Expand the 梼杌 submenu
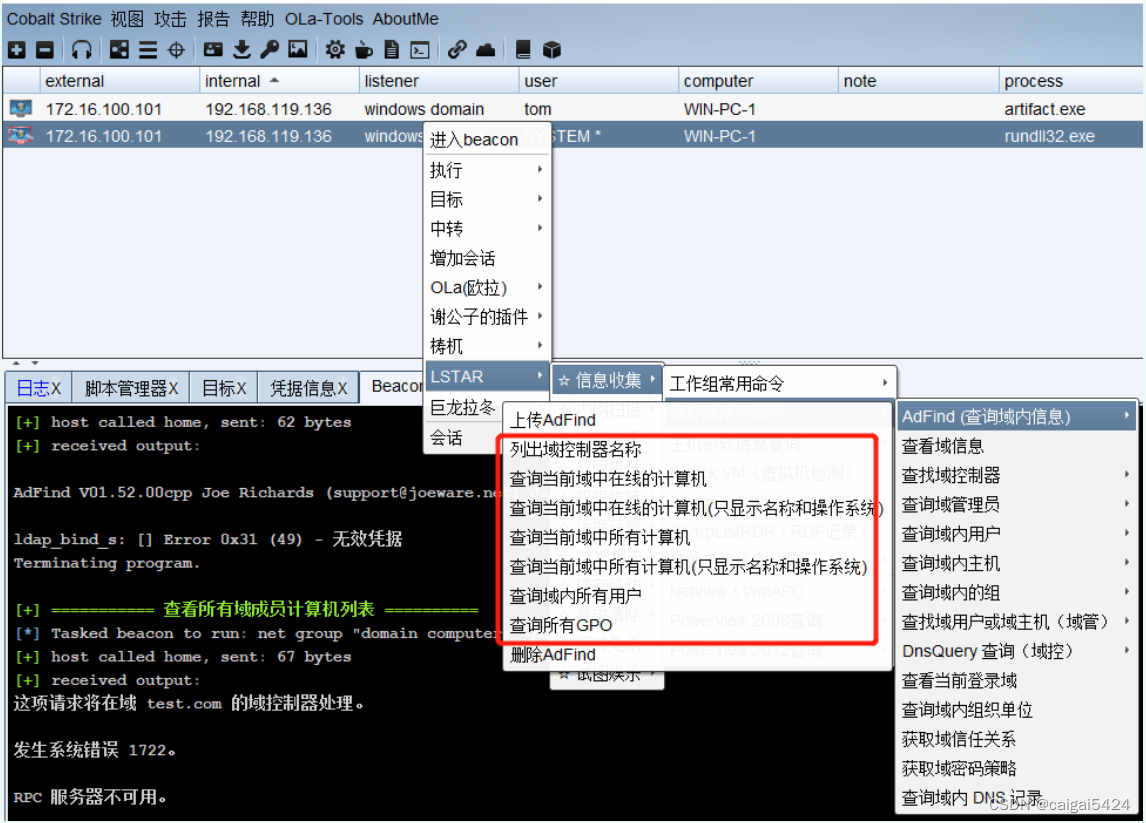 (487, 346)
